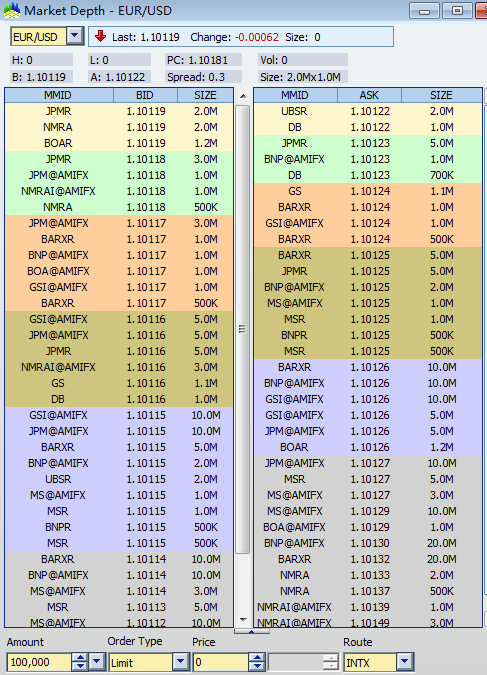This screenshot has height=675, width=487.
Task: Click the Vol: 0 field
Action: [303, 60]
